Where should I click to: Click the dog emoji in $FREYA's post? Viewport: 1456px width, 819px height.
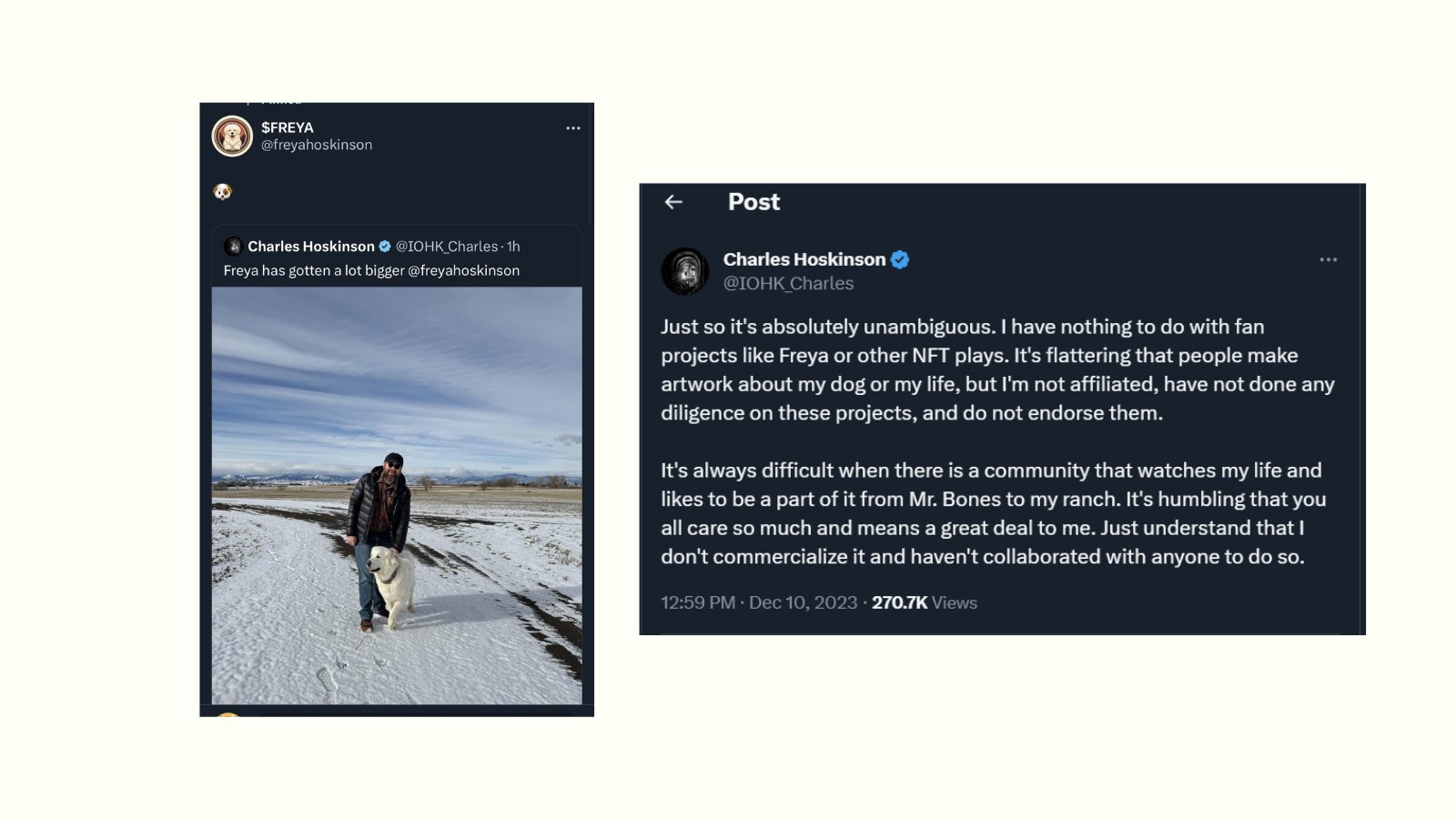[x=223, y=191]
